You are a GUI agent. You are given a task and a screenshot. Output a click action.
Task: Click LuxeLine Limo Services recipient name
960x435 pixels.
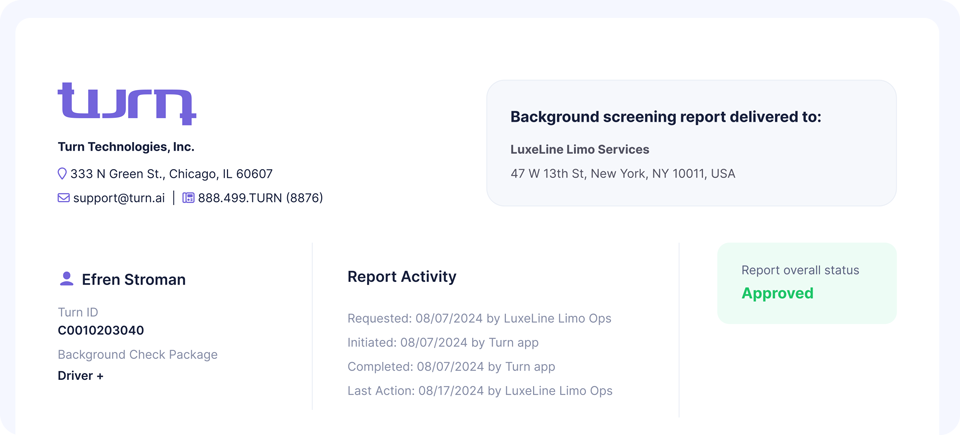click(580, 150)
